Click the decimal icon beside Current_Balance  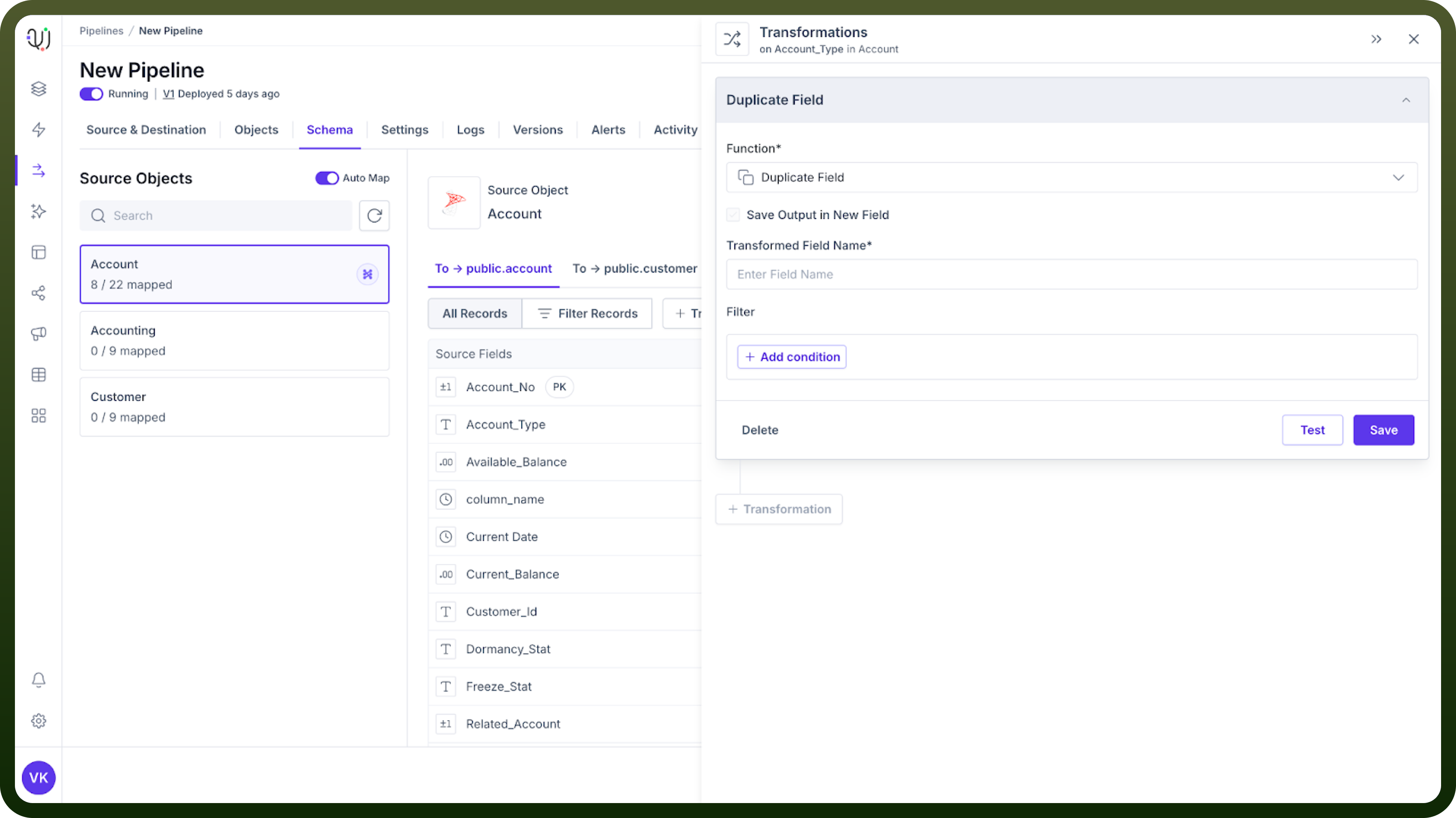446,574
